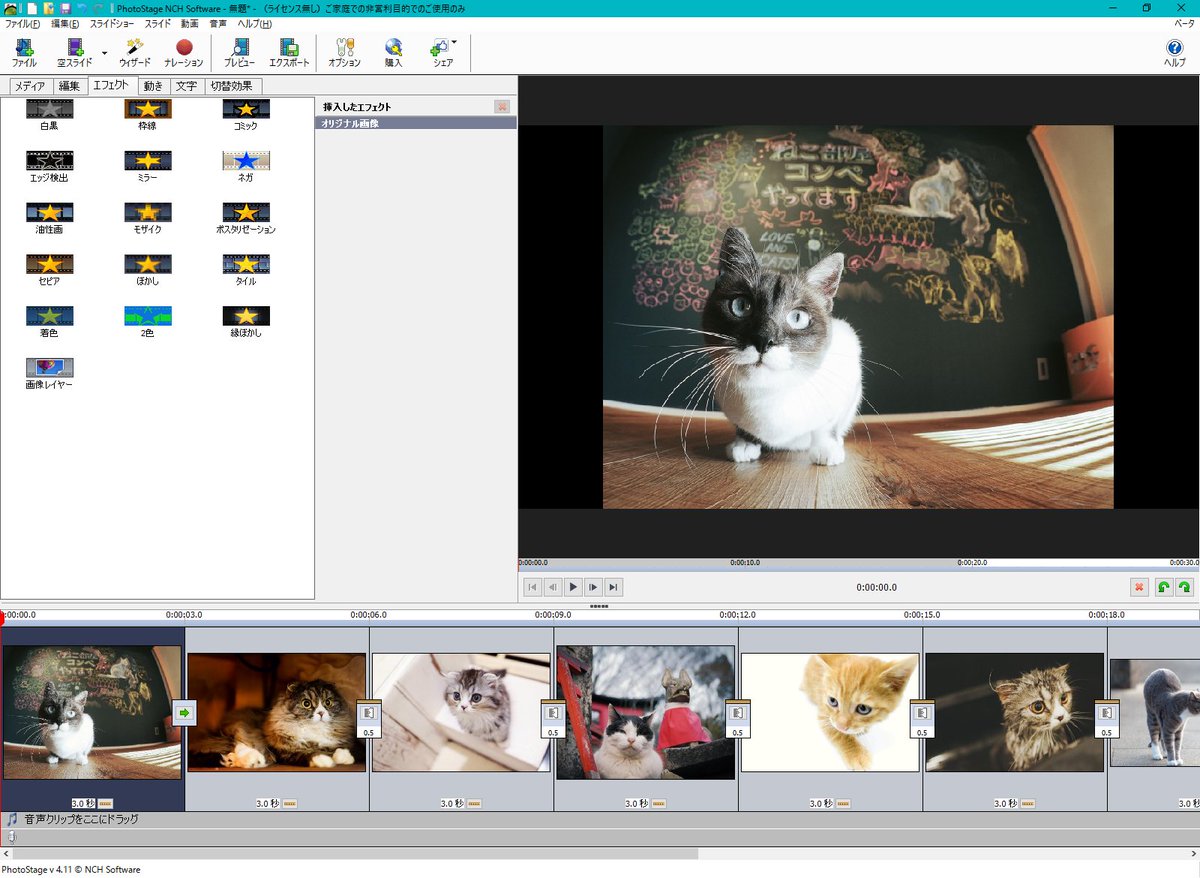Click the 購入 purchase icon
The width and height of the screenshot is (1200, 878).
pyautogui.click(x=393, y=52)
